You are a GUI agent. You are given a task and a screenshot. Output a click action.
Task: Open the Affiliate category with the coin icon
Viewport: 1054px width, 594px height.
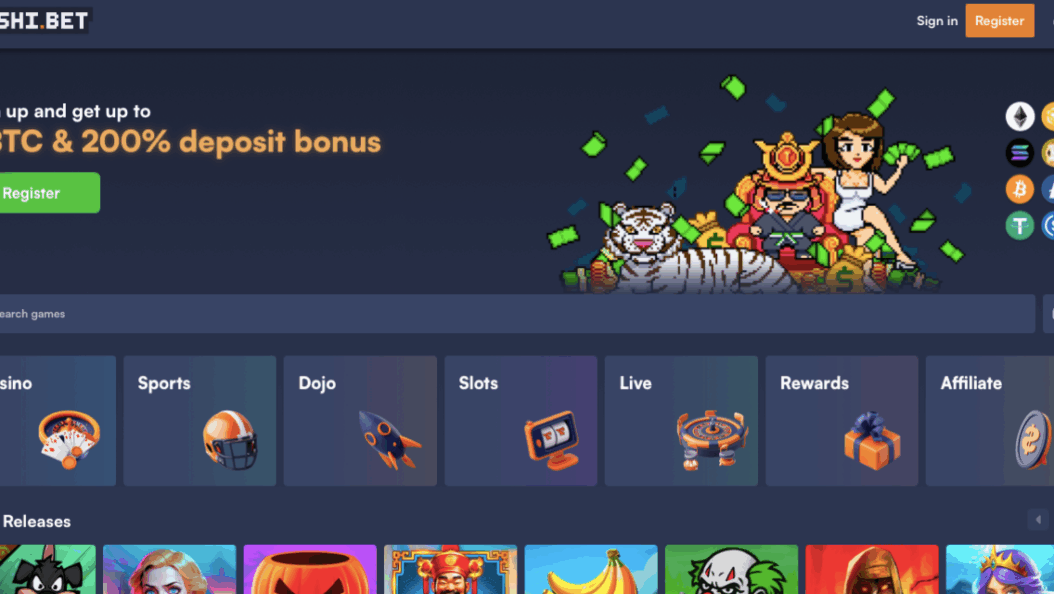[989, 421]
